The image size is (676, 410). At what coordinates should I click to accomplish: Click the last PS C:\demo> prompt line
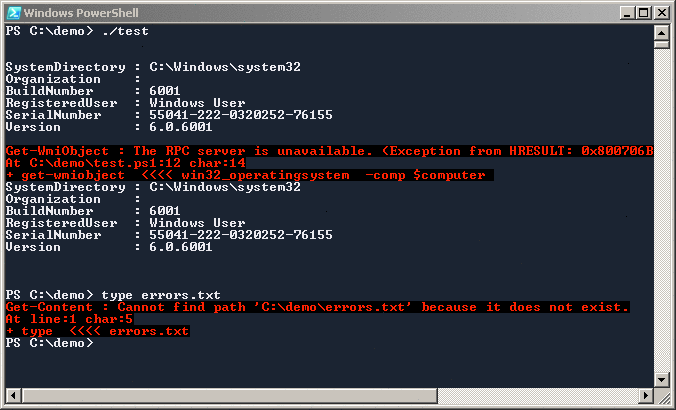click(x=48, y=343)
